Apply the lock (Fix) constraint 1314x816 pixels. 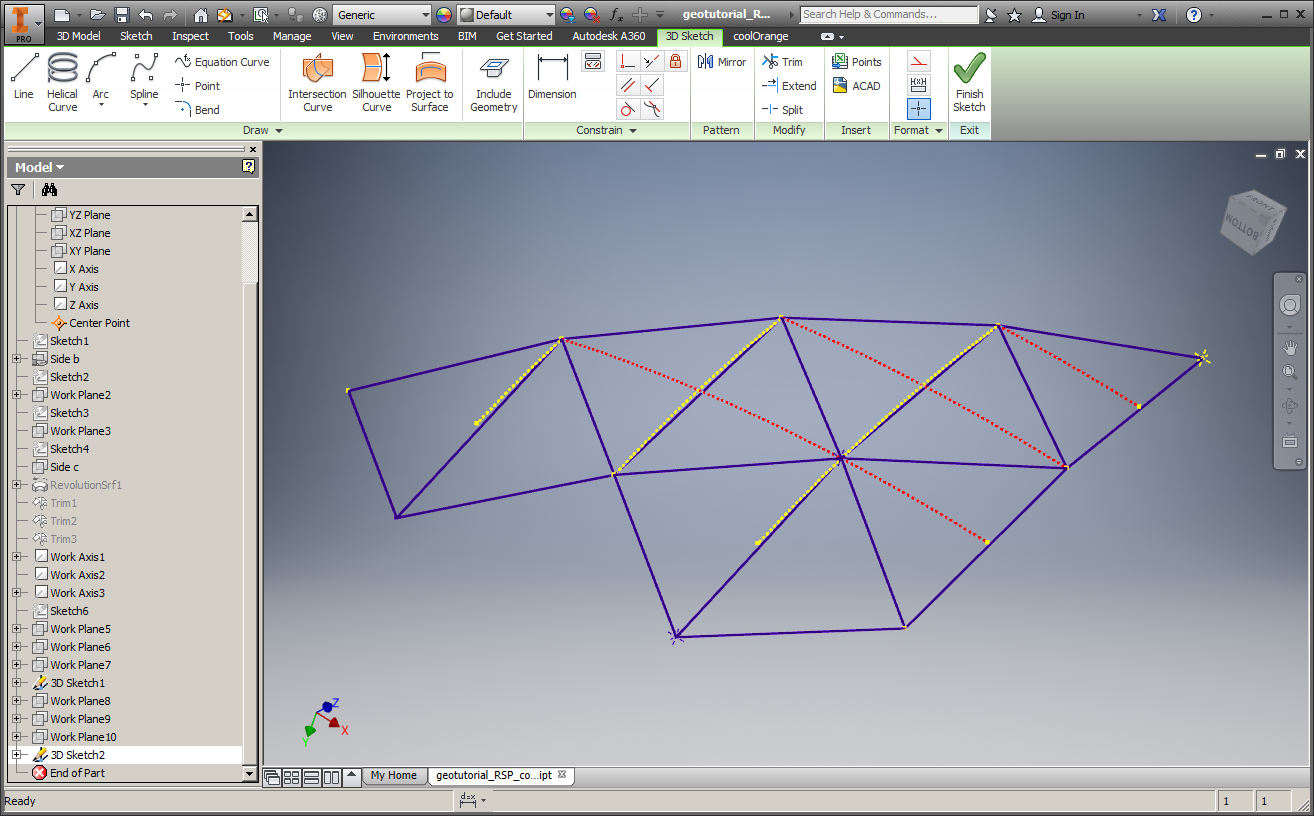pos(676,62)
